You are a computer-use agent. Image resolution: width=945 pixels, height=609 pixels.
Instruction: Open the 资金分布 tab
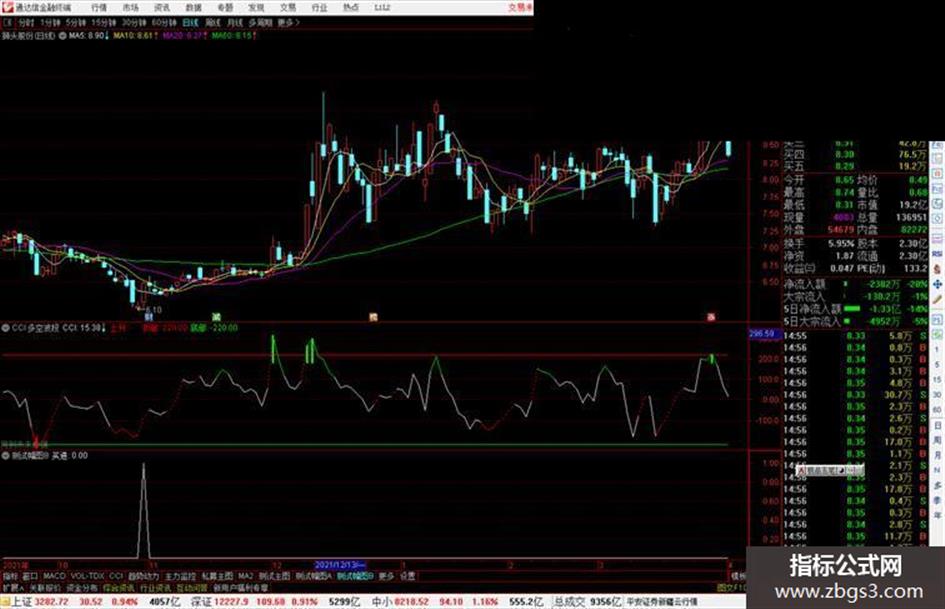pyautogui.click(x=82, y=587)
